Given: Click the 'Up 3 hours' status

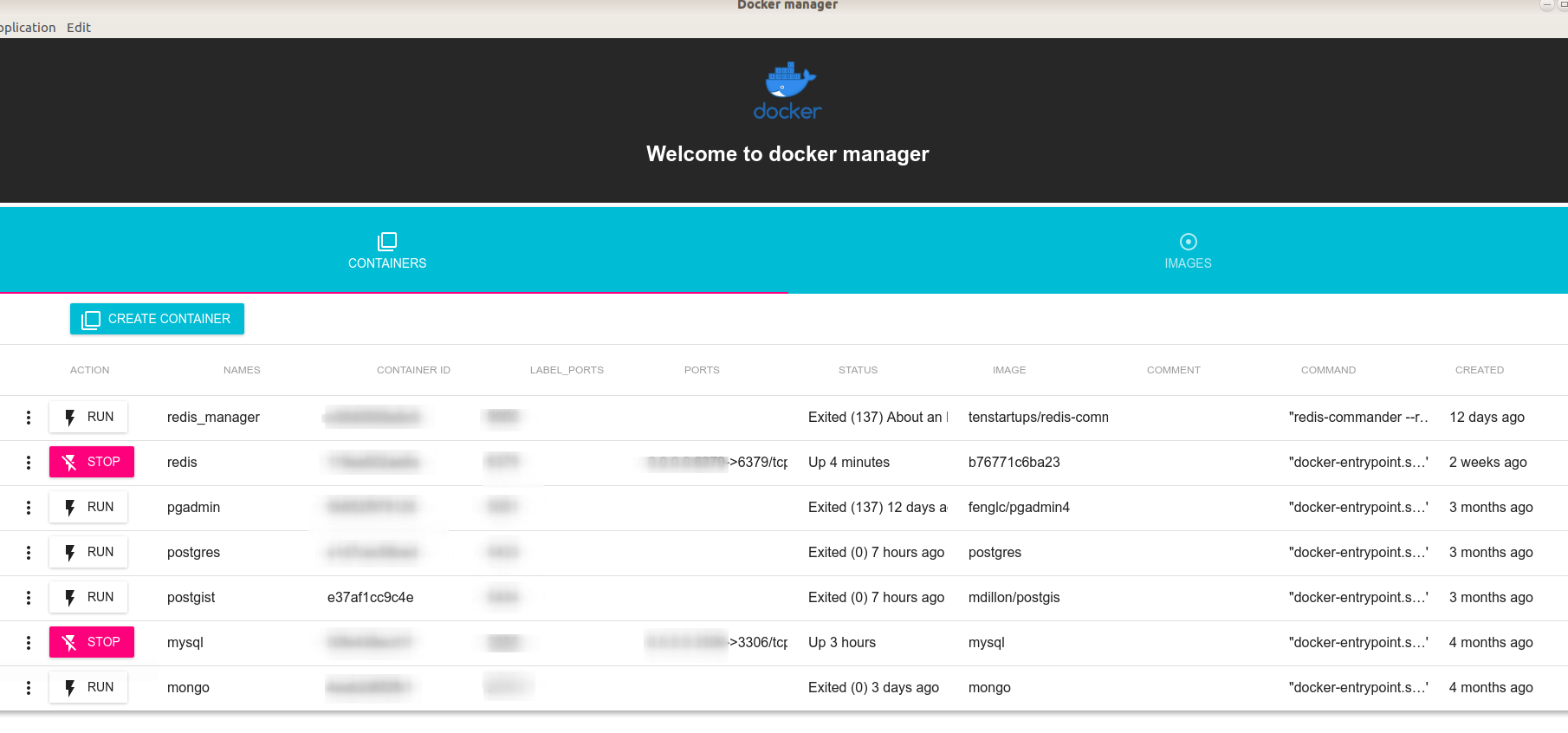Looking at the screenshot, I should [x=842, y=643].
